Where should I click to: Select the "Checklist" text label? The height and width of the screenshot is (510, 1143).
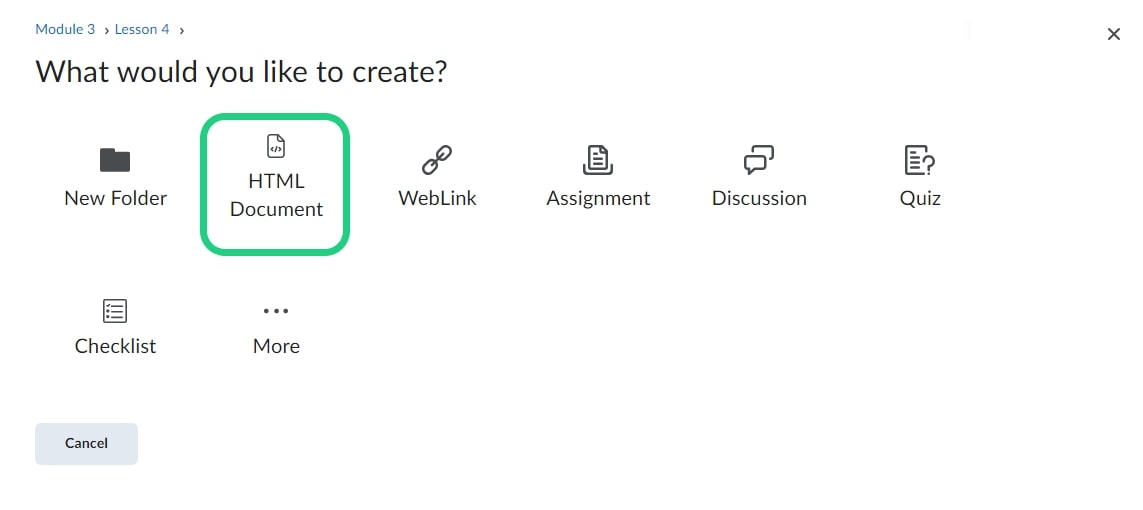115,346
